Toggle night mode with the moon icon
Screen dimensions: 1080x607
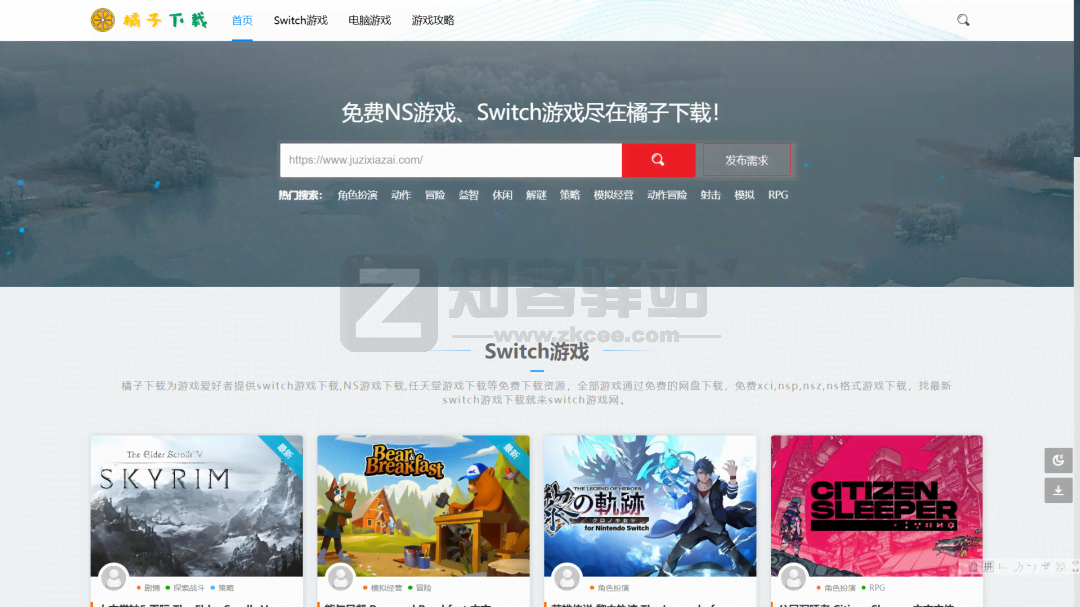(1058, 460)
